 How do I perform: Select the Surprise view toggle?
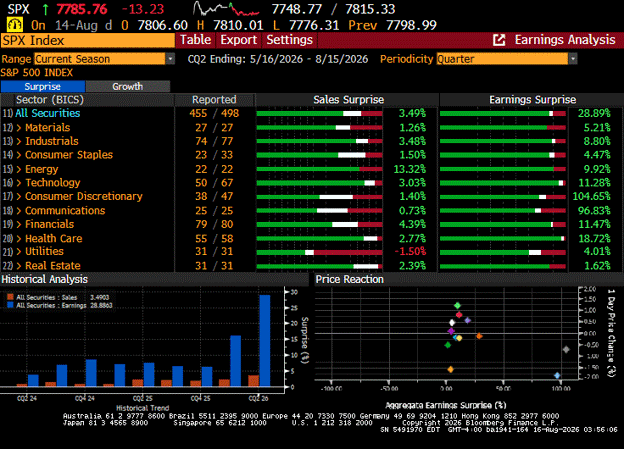click(43, 86)
